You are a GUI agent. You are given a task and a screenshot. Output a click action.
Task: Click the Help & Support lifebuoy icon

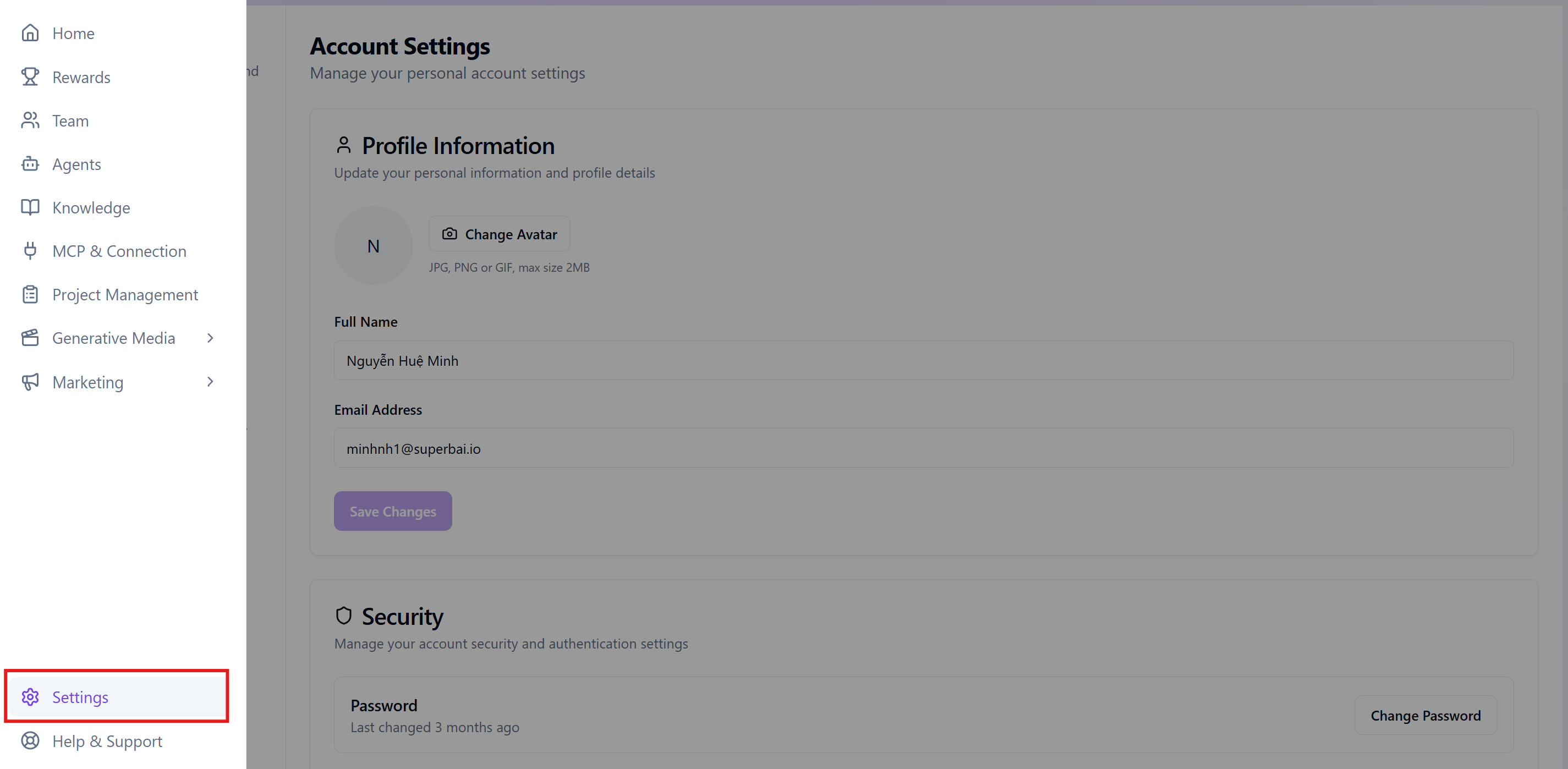click(x=30, y=741)
